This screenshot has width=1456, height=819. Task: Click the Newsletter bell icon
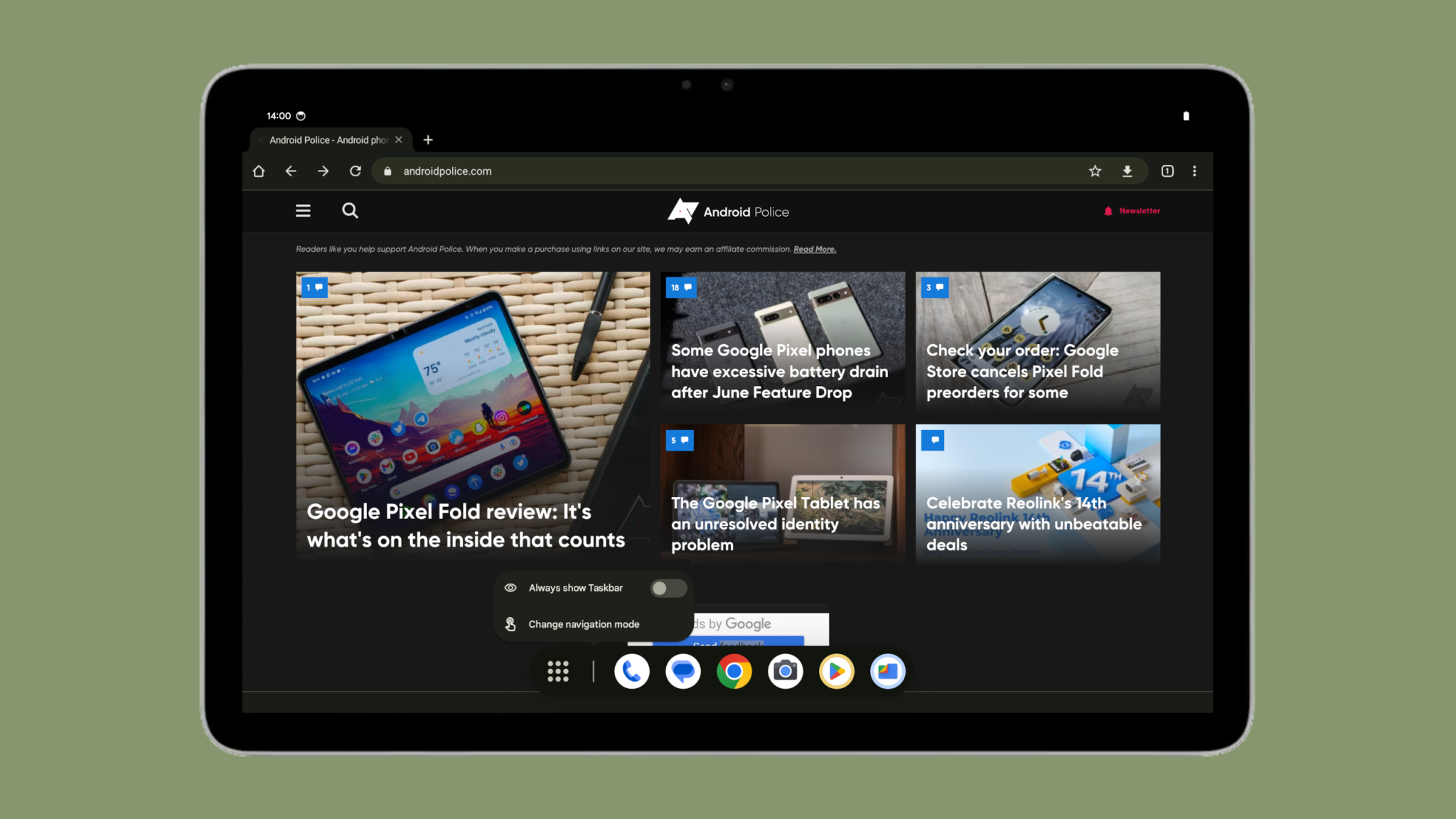(1108, 210)
